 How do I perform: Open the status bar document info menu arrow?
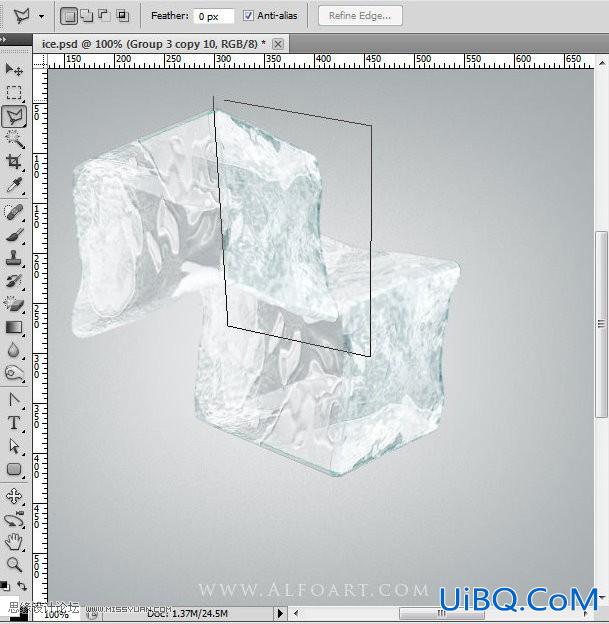click(280, 613)
